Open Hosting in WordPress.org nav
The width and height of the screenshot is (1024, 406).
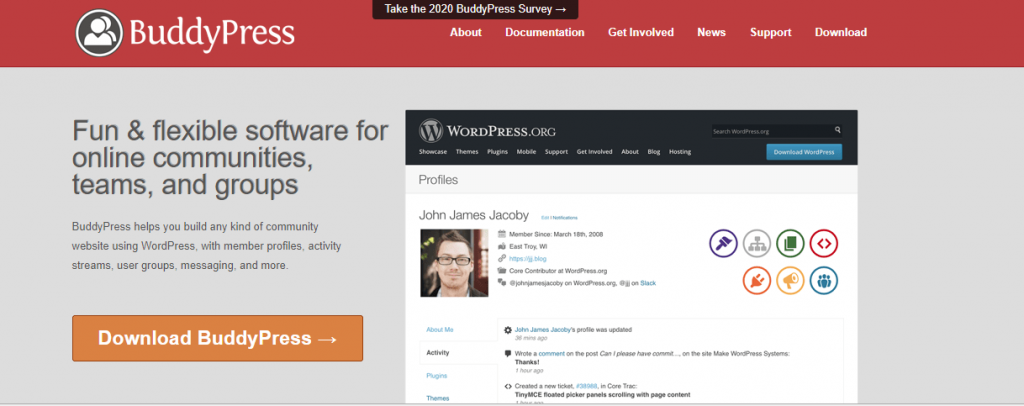click(x=680, y=151)
